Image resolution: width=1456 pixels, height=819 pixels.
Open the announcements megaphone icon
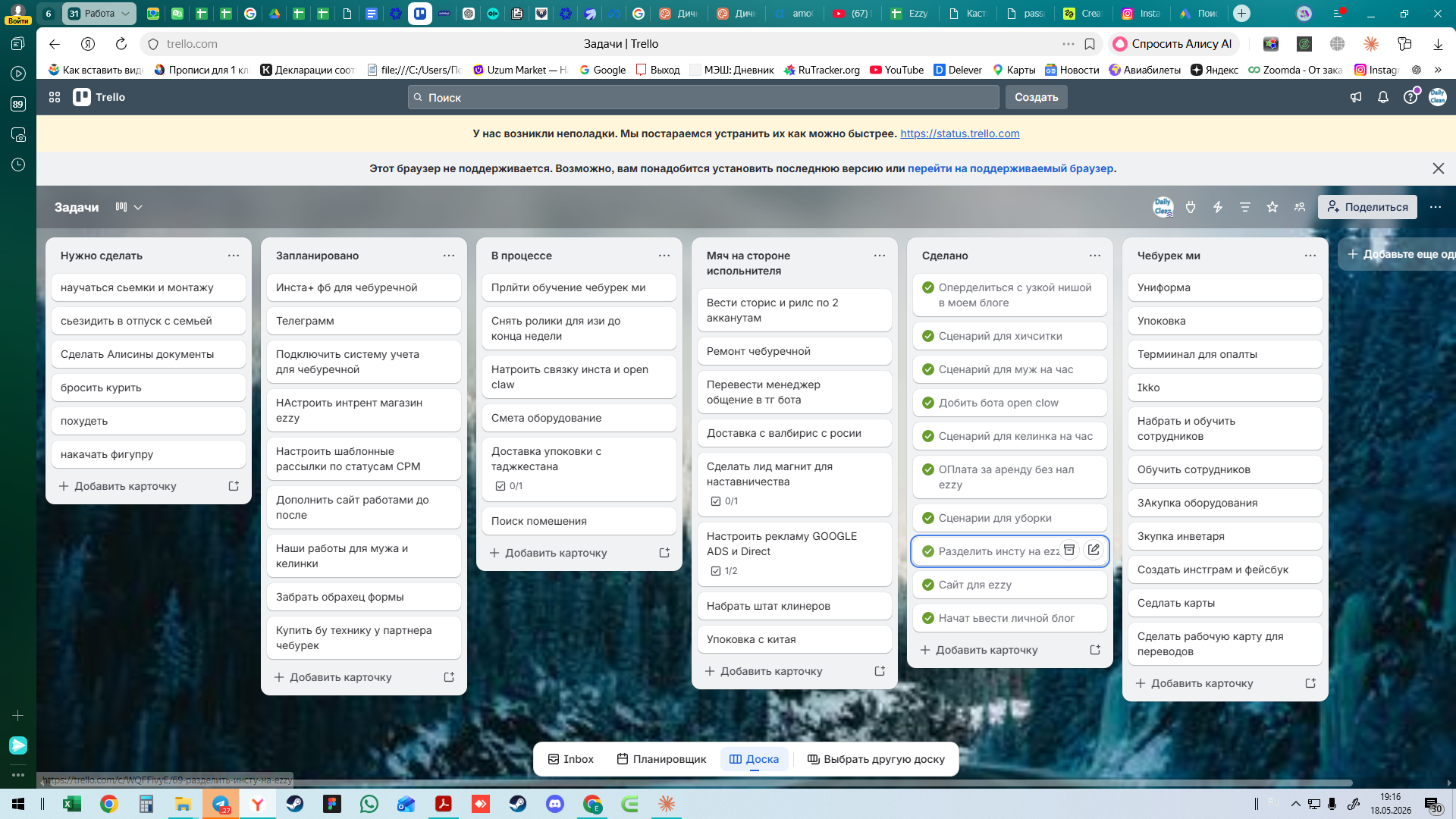coord(1356,97)
